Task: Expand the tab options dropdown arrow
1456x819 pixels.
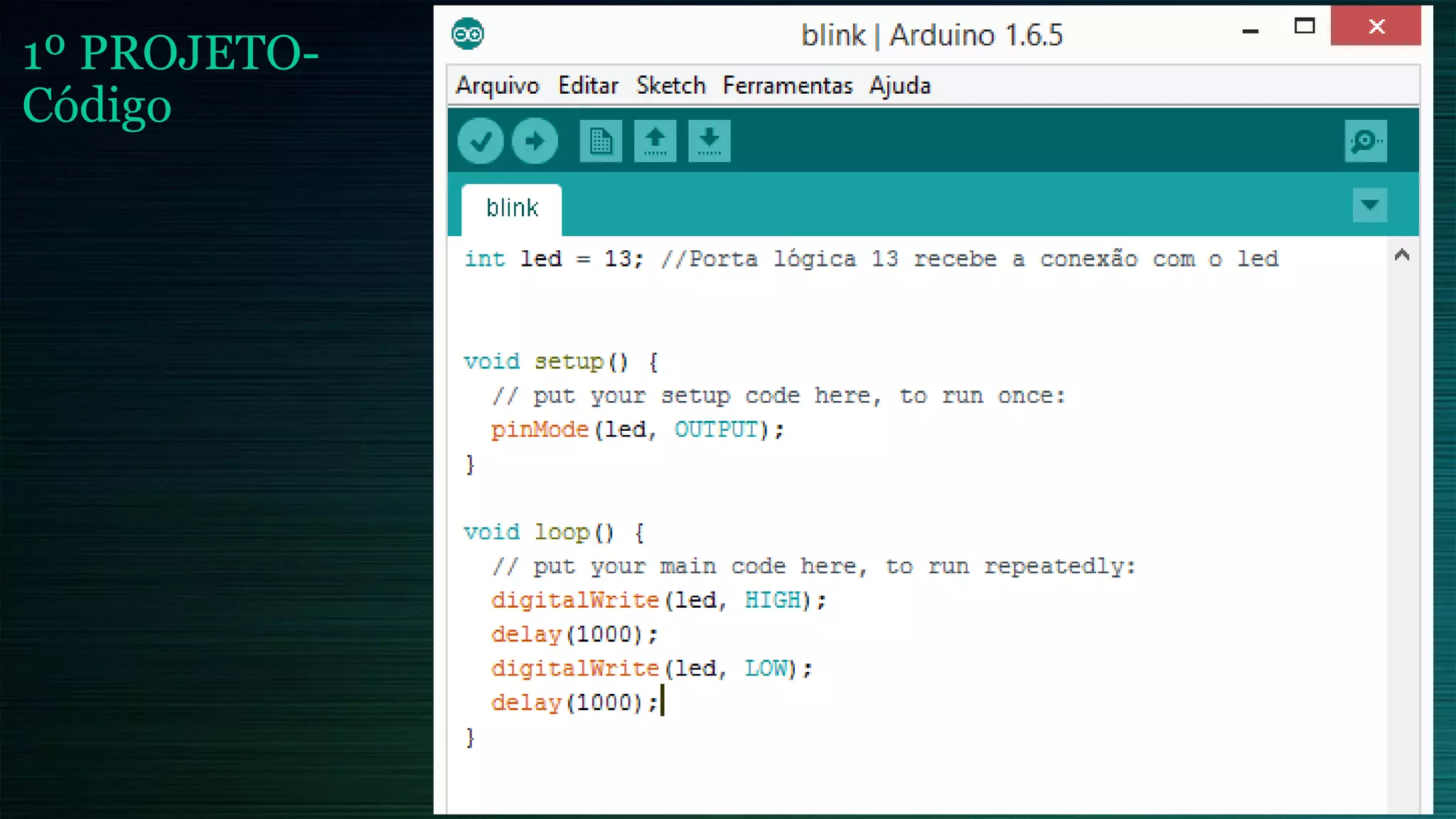Action: [1369, 205]
